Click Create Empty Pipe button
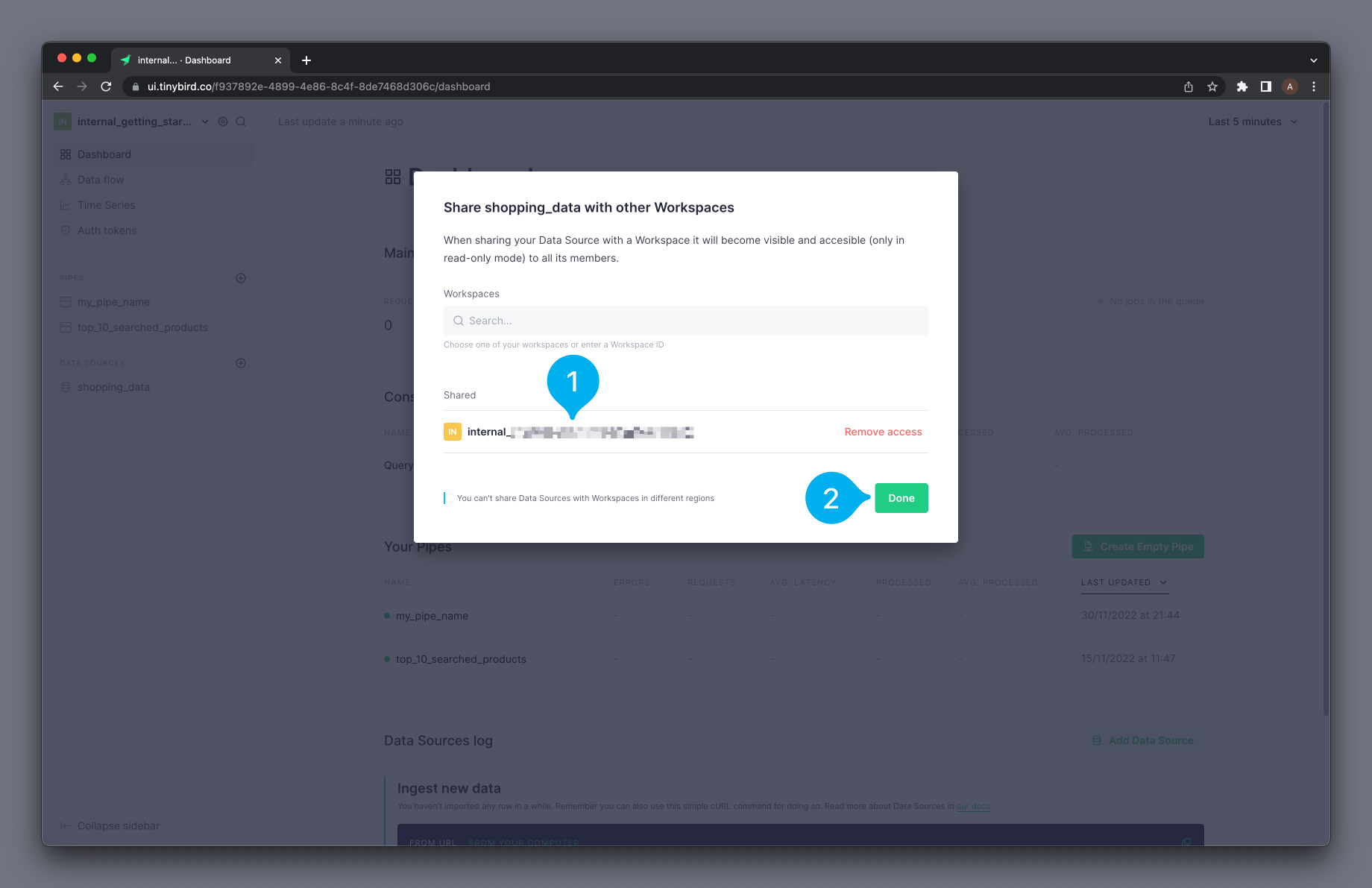 point(1138,547)
